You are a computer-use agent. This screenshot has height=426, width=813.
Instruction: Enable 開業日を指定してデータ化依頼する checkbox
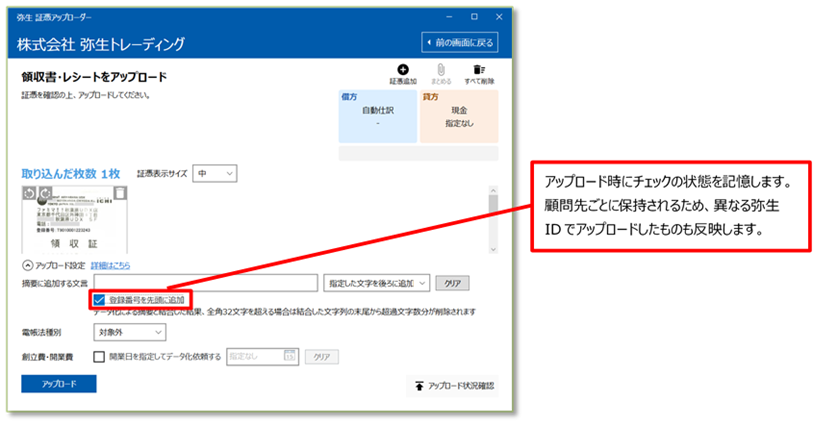[x=99, y=357]
